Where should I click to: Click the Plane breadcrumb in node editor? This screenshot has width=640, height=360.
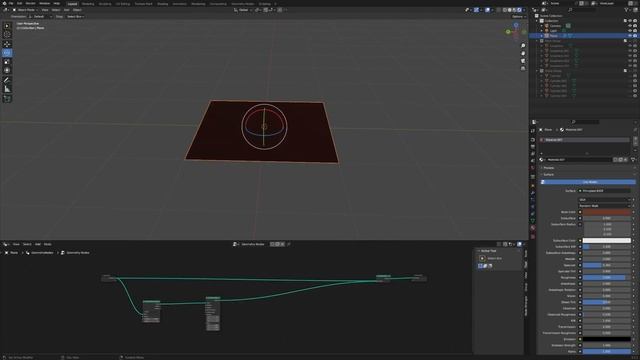pos(12,253)
